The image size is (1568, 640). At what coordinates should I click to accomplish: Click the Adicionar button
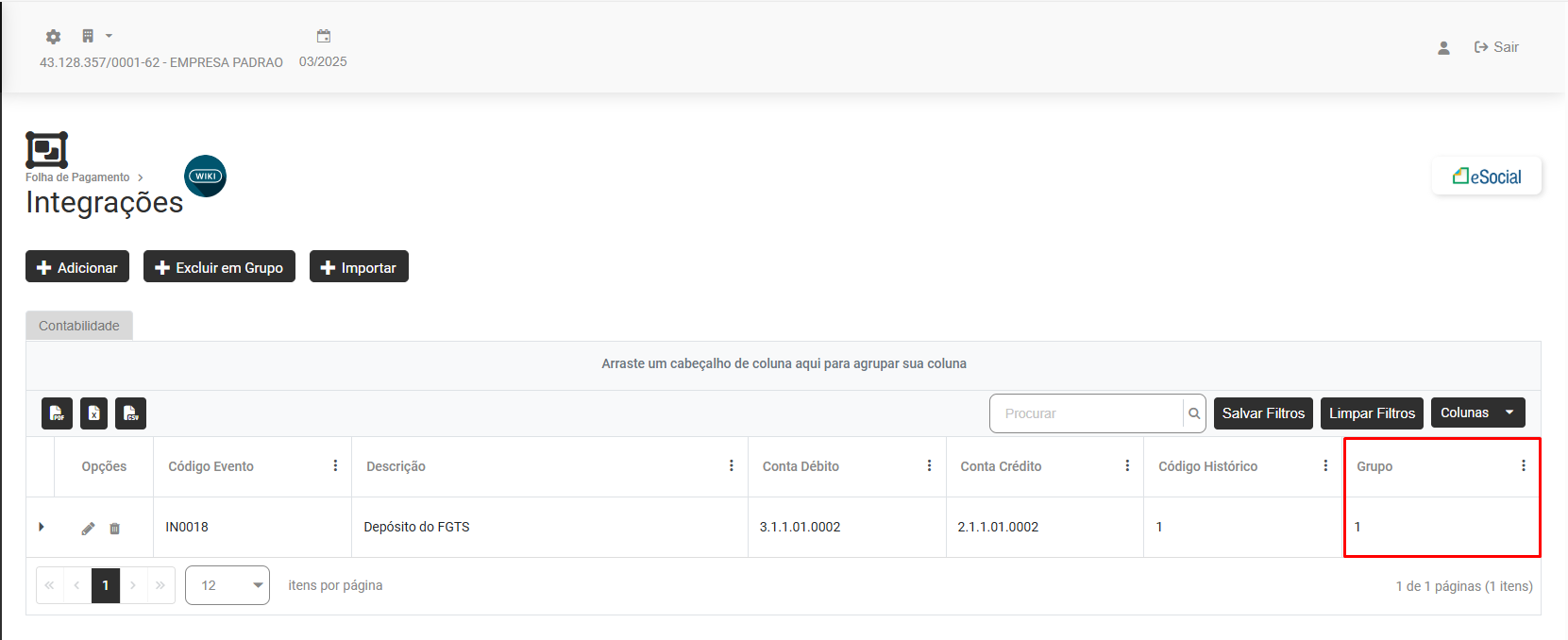(77, 267)
